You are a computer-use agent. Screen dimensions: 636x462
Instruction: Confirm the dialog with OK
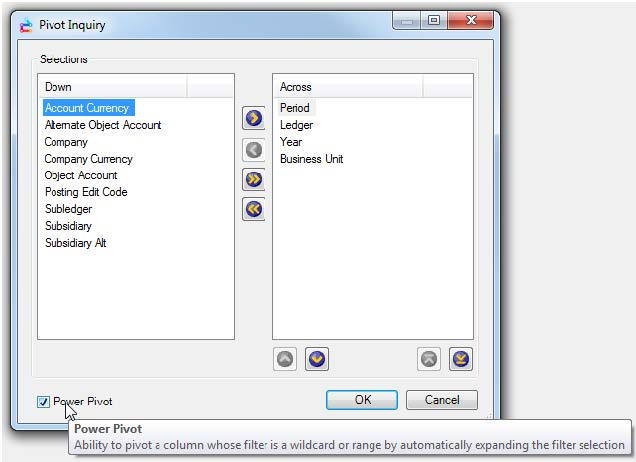pos(362,400)
